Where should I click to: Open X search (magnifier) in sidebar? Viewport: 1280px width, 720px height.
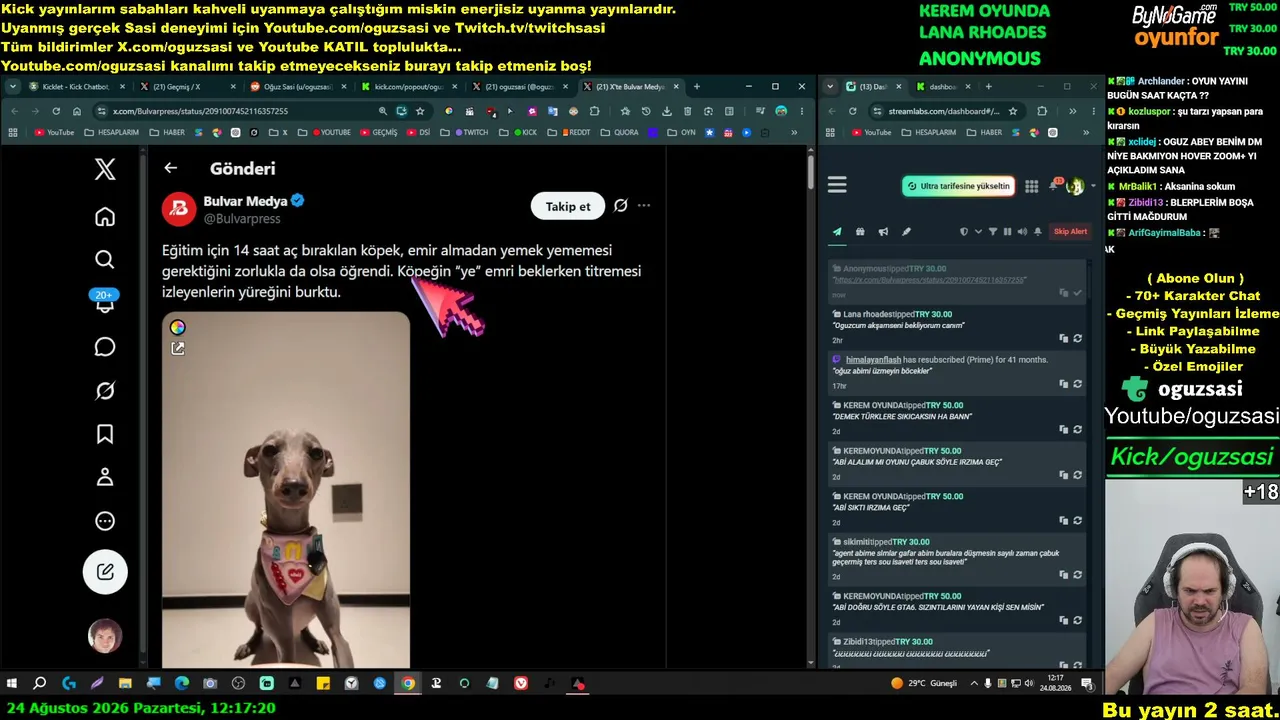pos(105,260)
